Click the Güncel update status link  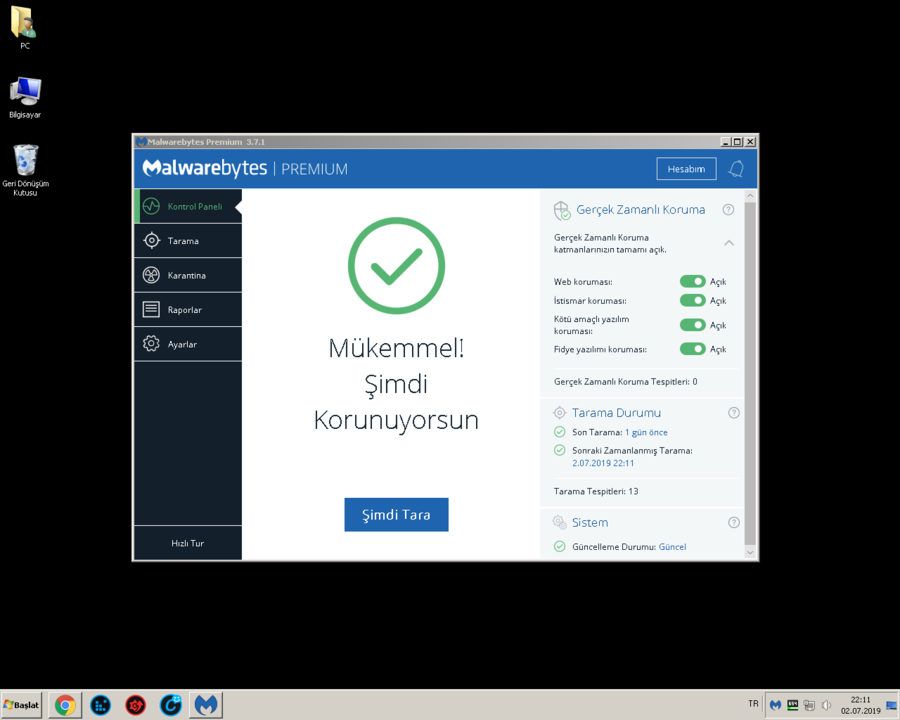(672, 547)
